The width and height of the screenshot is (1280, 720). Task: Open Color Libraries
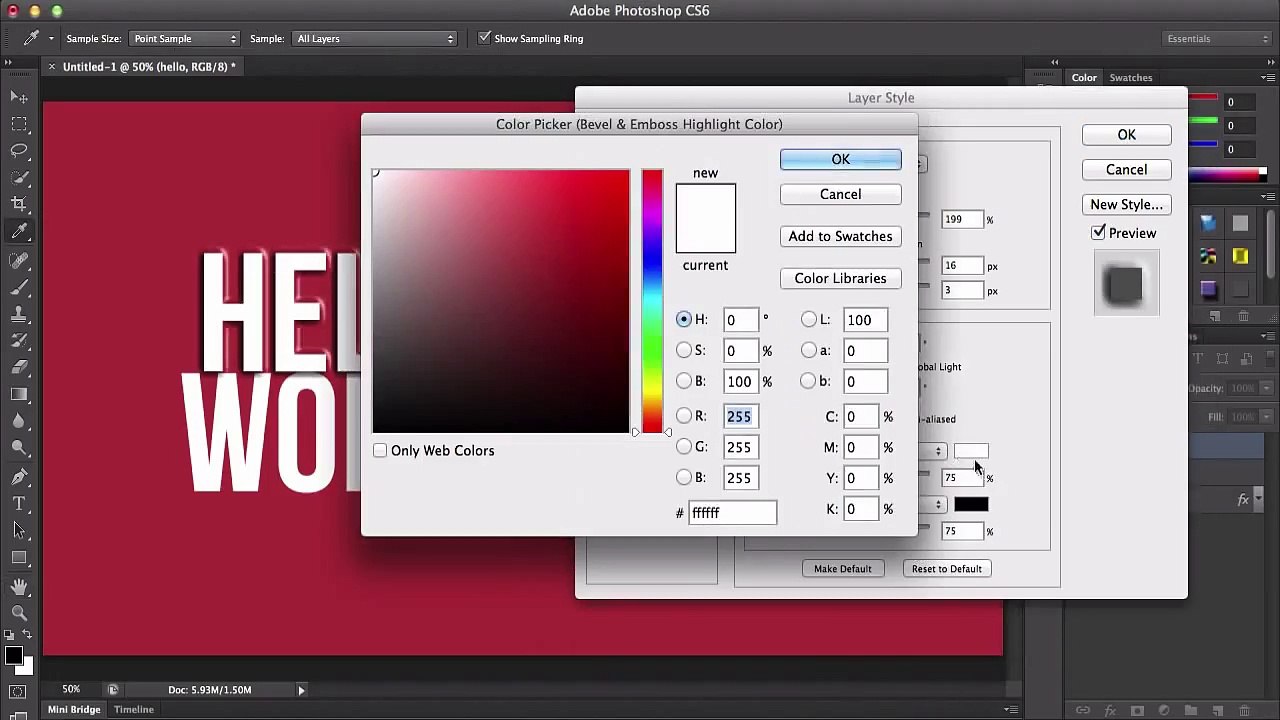(840, 278)
